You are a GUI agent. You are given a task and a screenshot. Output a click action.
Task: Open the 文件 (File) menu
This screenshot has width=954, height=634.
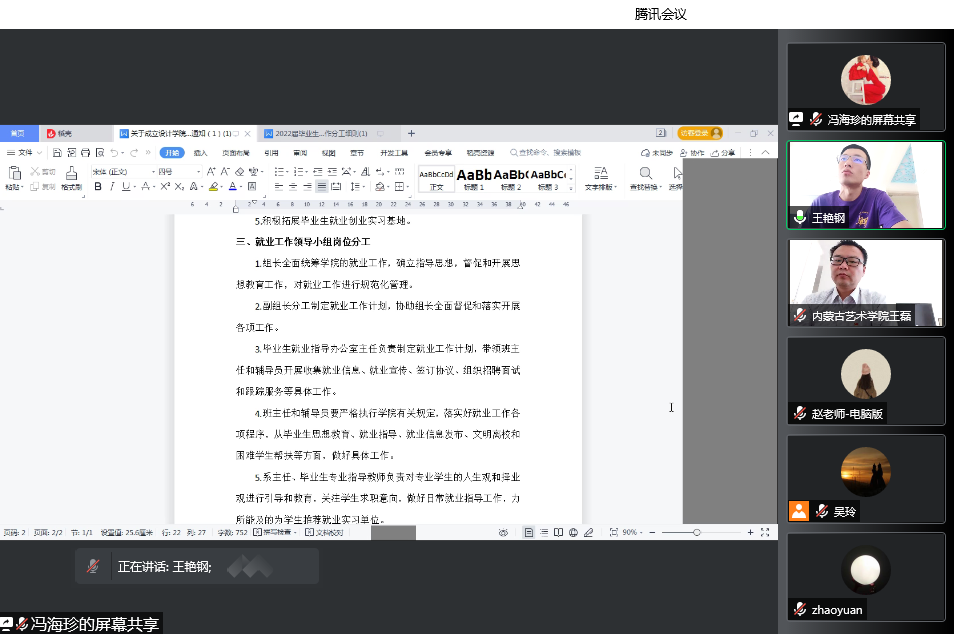[24, 153]
